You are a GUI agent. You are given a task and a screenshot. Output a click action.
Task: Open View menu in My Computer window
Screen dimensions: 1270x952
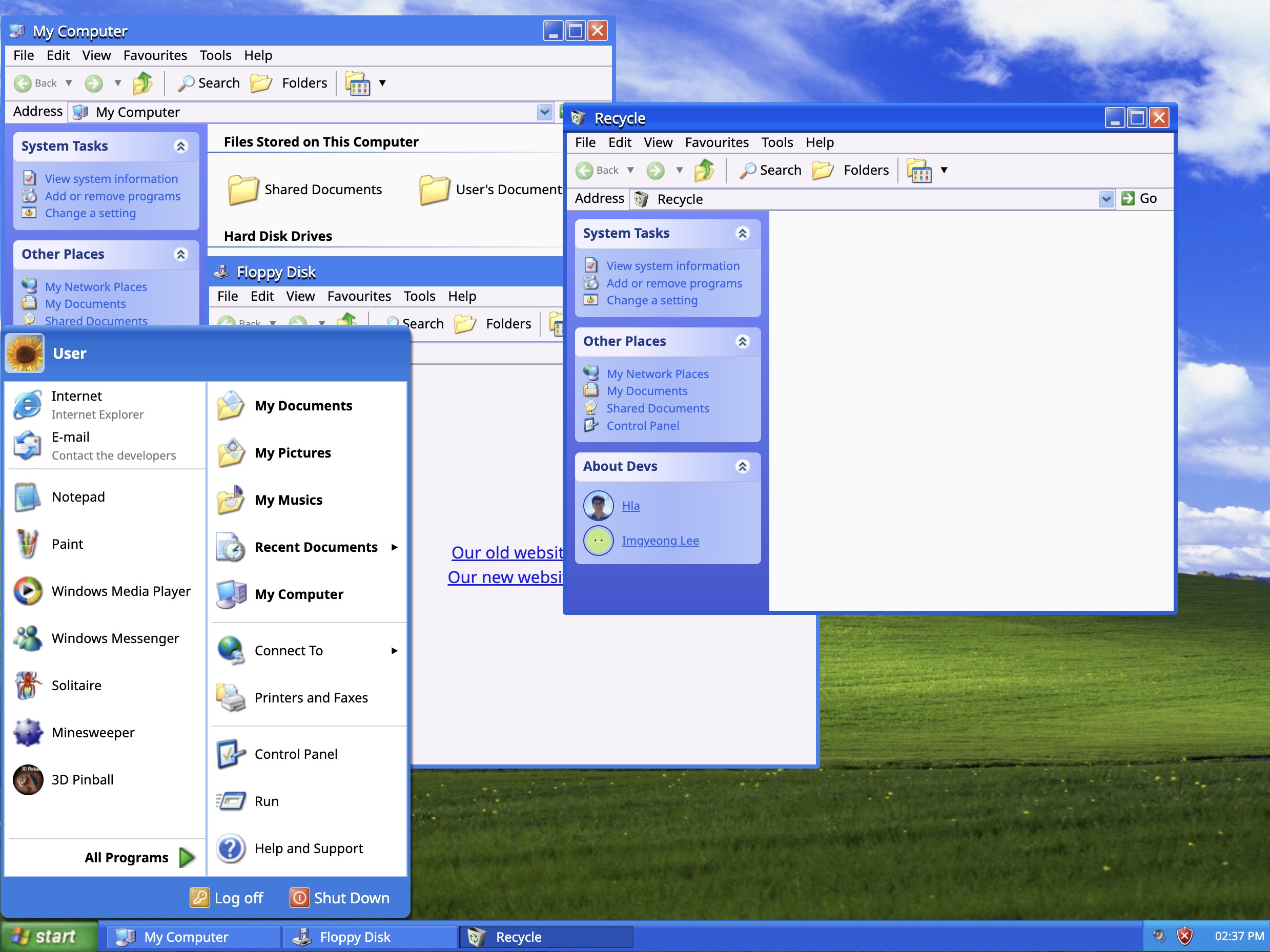(x=96, y=55)
